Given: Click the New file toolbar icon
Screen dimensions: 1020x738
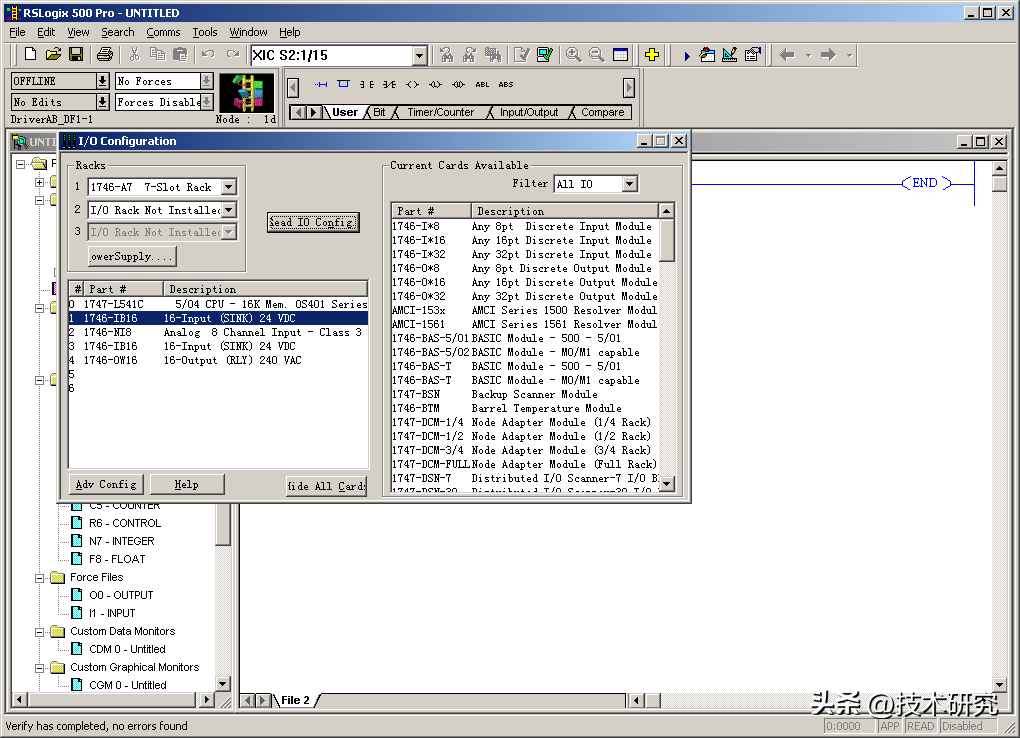Looking at the screenshot, I should [30, 55].
